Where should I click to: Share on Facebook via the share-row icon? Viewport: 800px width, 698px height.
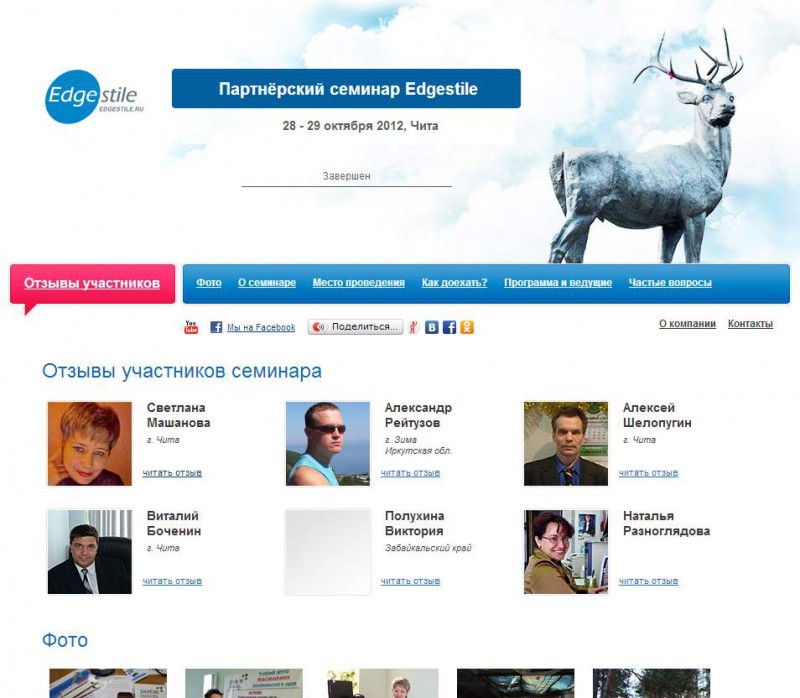(x=449, y=327)
